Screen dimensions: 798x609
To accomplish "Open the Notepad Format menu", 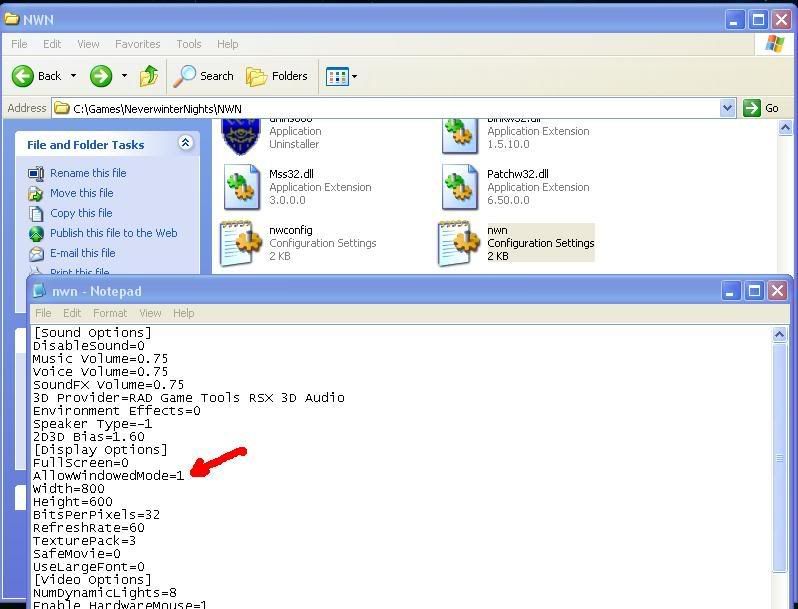I will point(110,313).
